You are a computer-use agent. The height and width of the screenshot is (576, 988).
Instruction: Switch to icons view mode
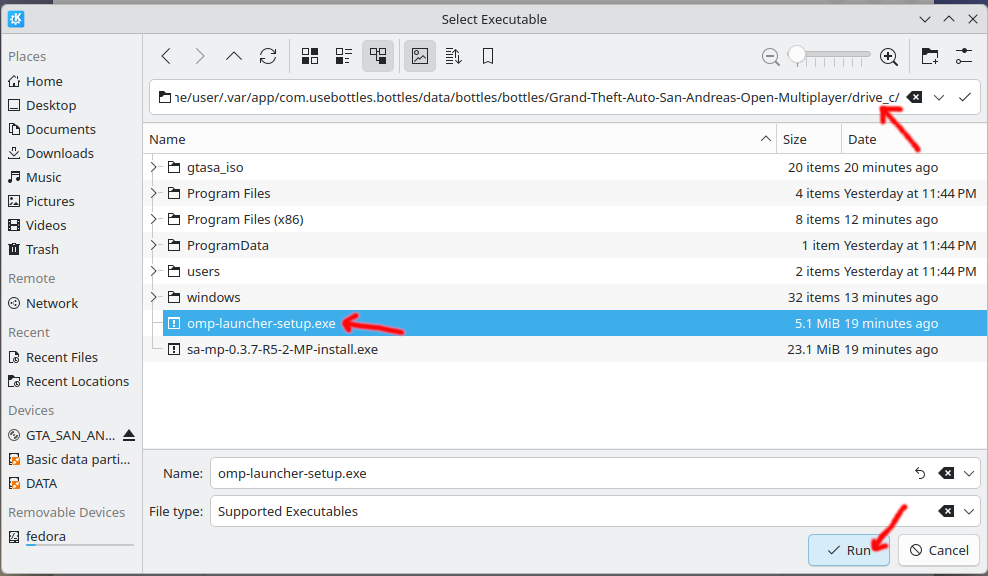310,57
